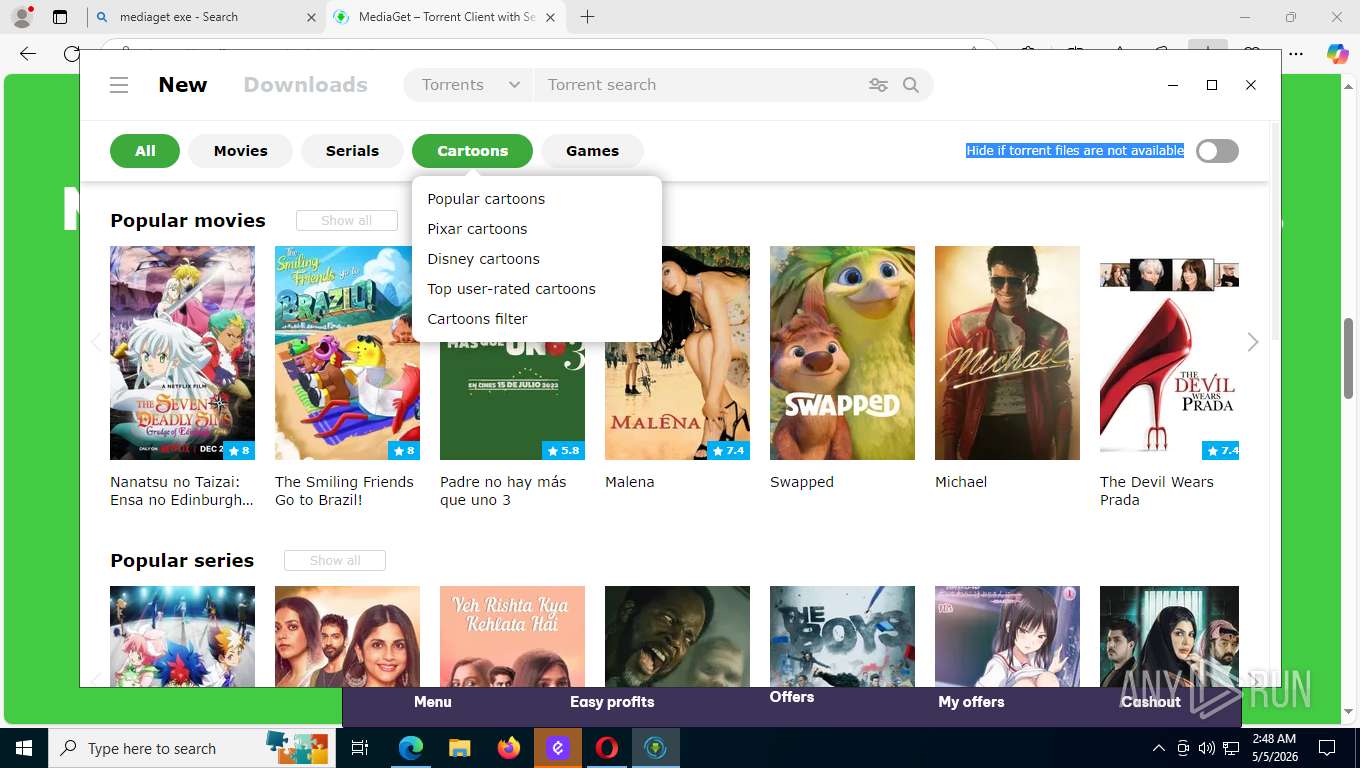Open The Boys series poster

[x=842, y=636]
